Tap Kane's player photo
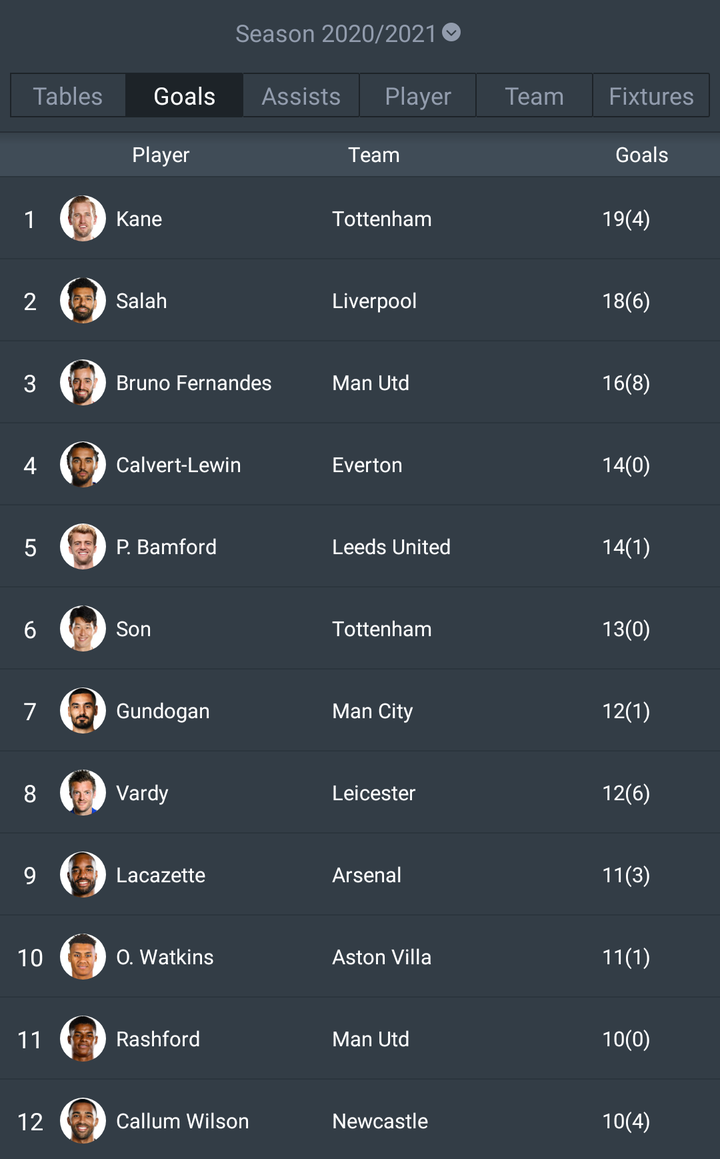The image size is (720, 1159). (83, 218)
